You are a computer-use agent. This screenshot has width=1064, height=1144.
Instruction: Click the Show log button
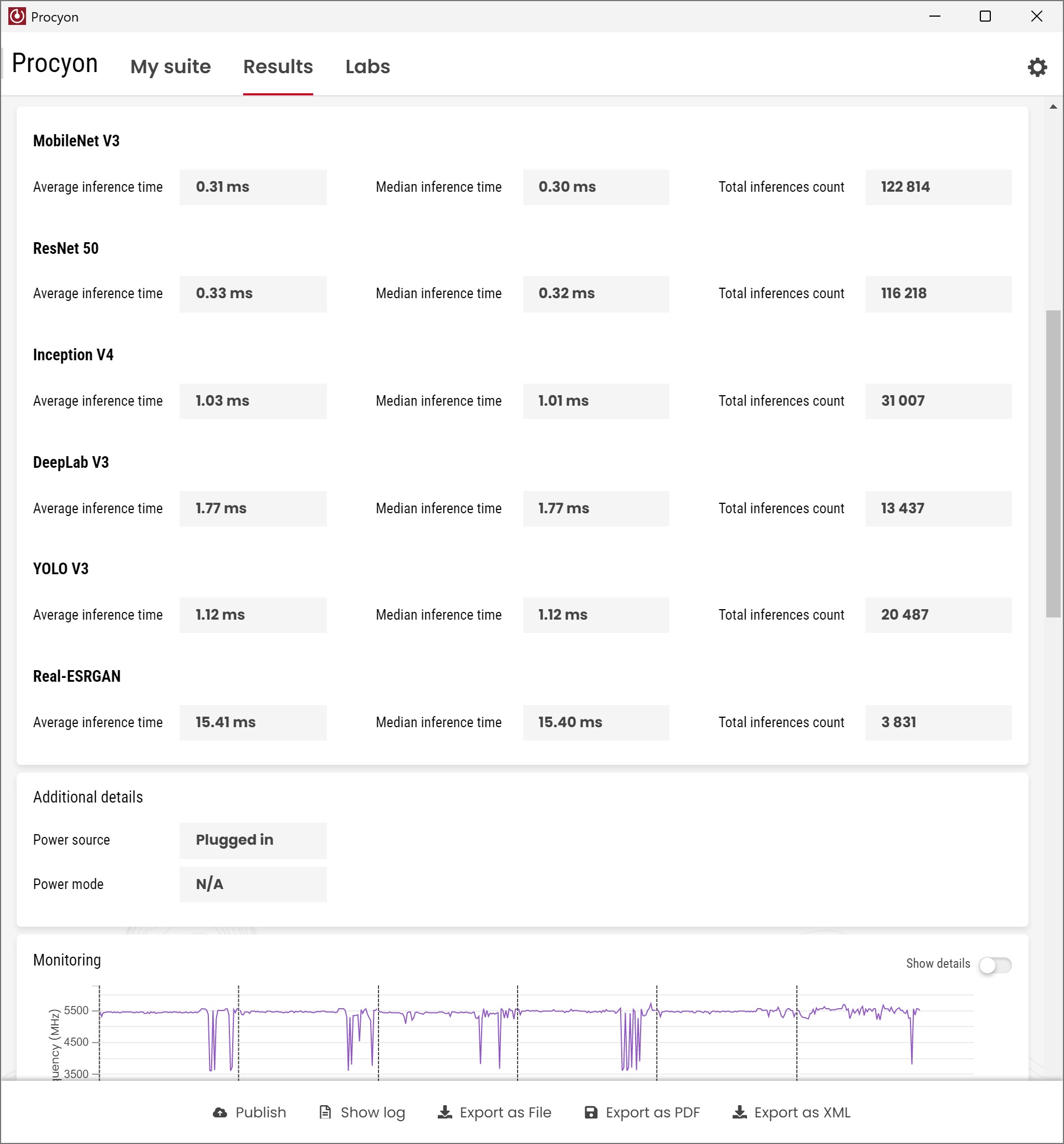[x=362, y=1112]
